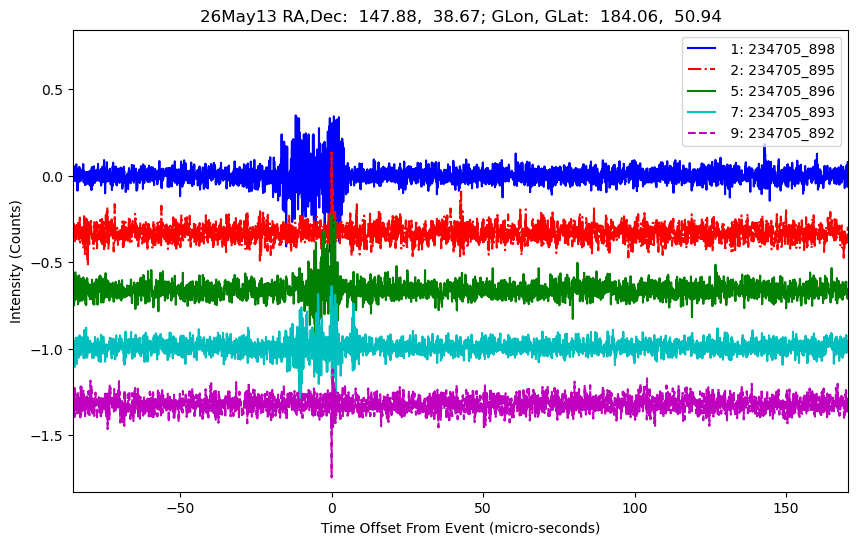Screen dimensions: 858x545
Task: Click the cyan legend line sample
Action: 702,112
